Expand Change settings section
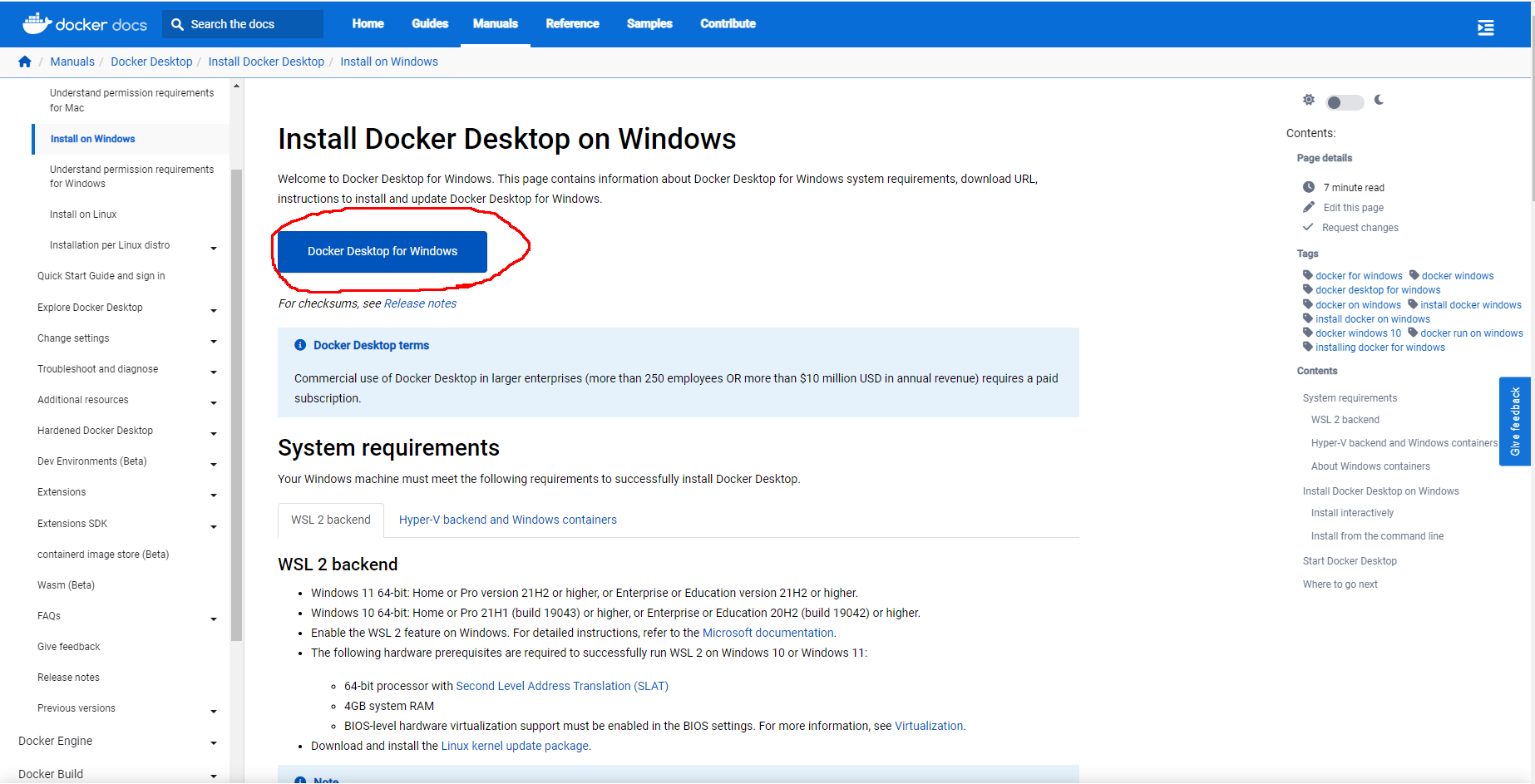The height and width of the screenshot is (784, 1535). coord(214,341)
